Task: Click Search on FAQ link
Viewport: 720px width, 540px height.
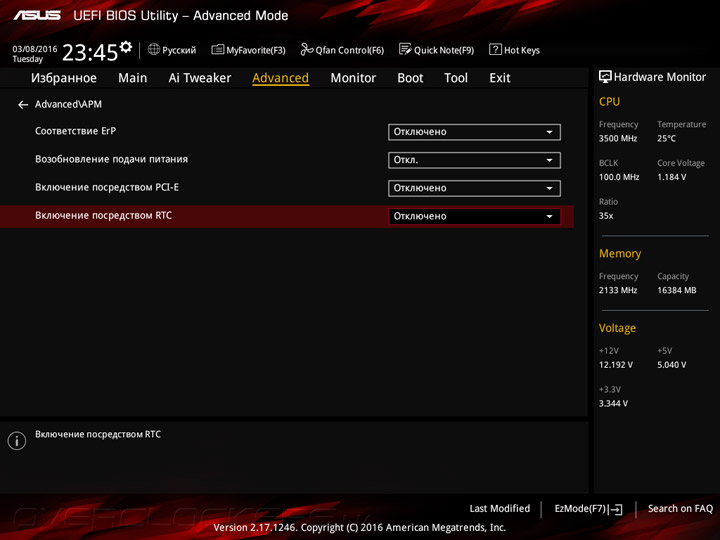Action: point(681,509)
